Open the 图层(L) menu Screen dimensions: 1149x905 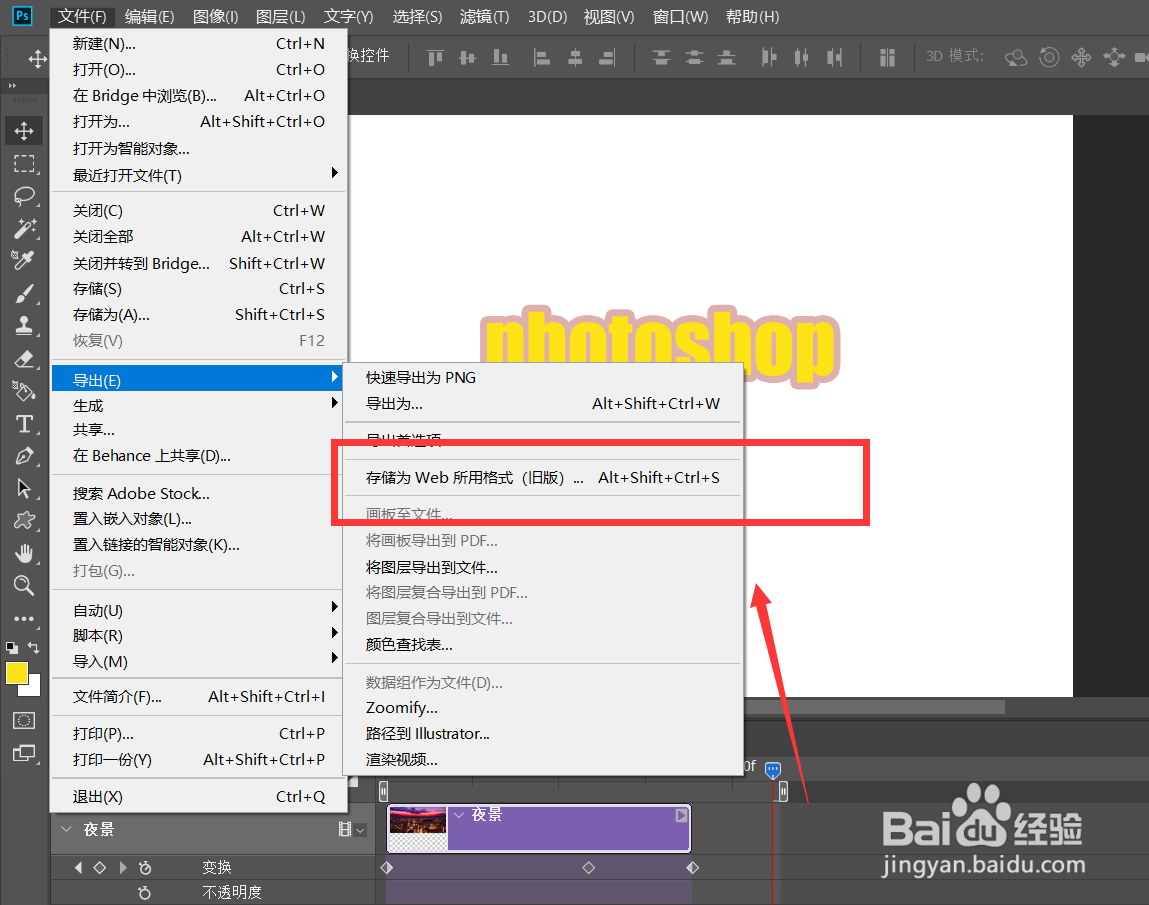[281, 16]
